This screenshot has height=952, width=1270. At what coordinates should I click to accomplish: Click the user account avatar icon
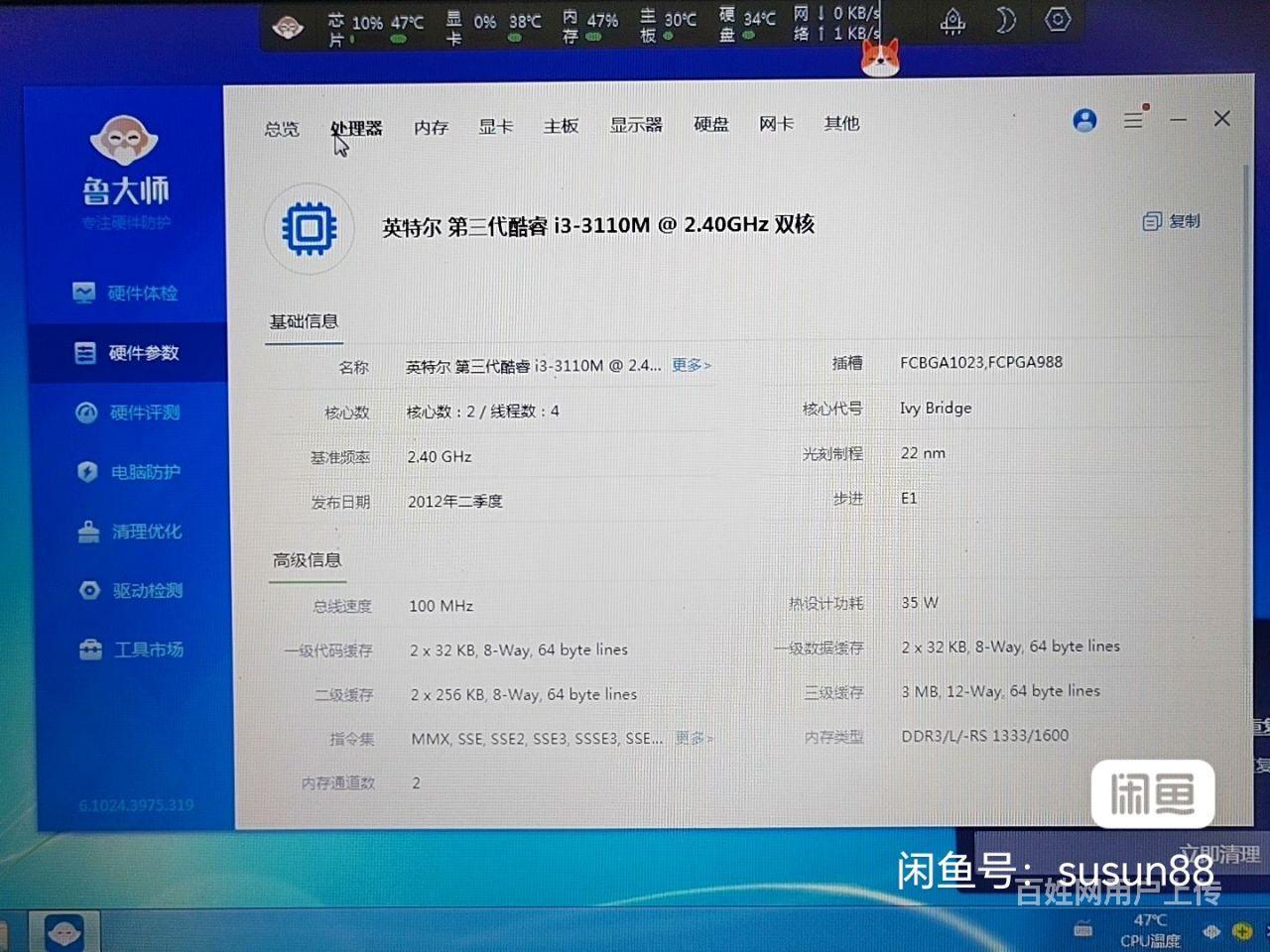tap(1084, 121)
